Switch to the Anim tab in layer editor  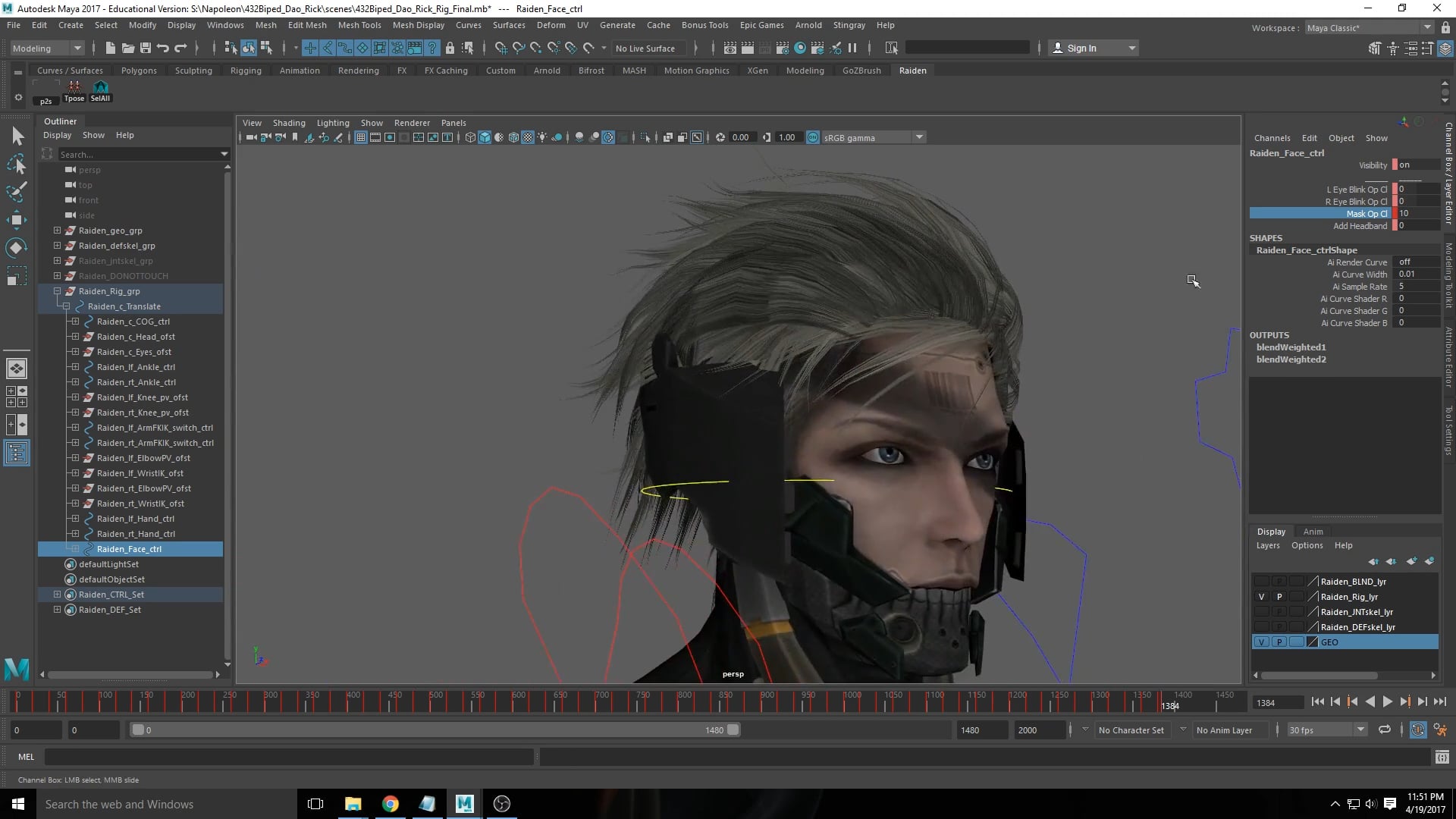(x=1313, y=531)
